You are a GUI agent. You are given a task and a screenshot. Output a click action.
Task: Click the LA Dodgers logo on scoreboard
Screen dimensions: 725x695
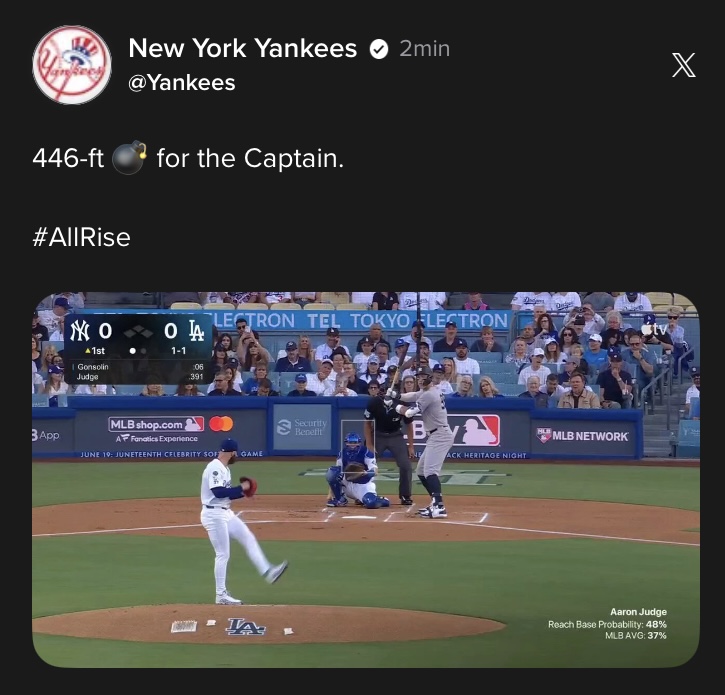pyautogui.click(x=197, y=331)
